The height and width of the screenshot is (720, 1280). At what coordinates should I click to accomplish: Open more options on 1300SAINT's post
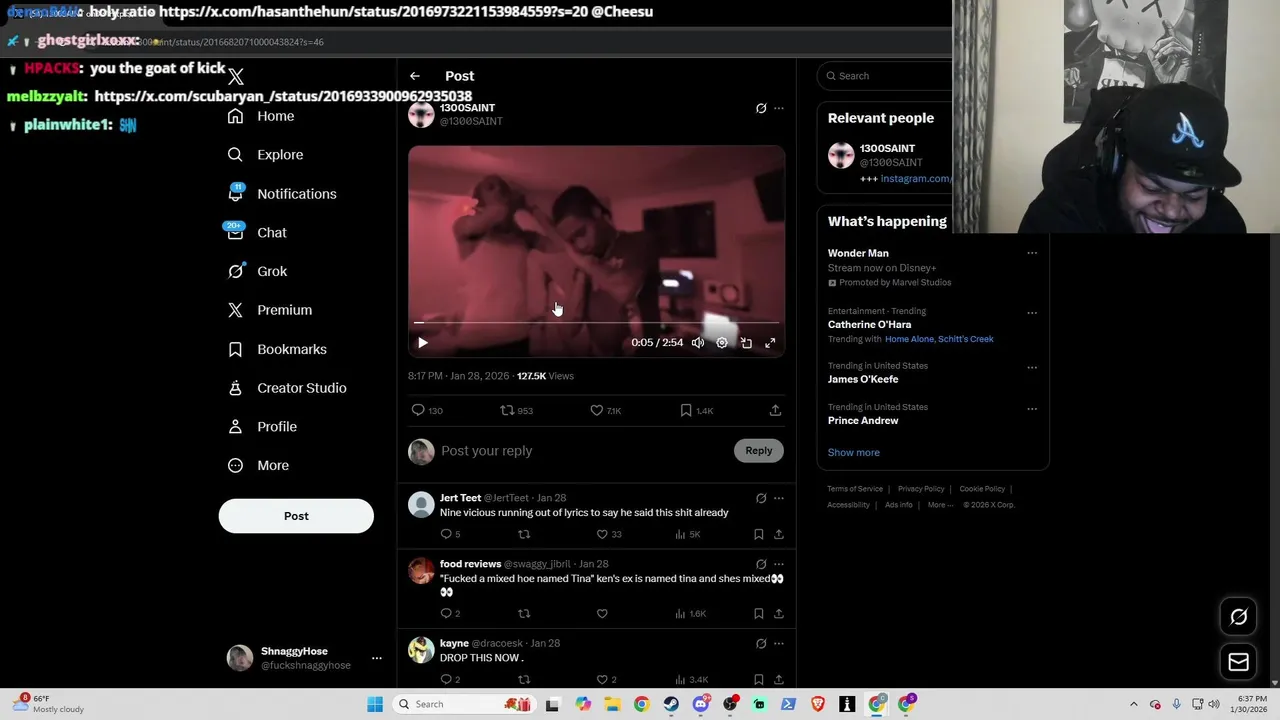click(779, 108)
